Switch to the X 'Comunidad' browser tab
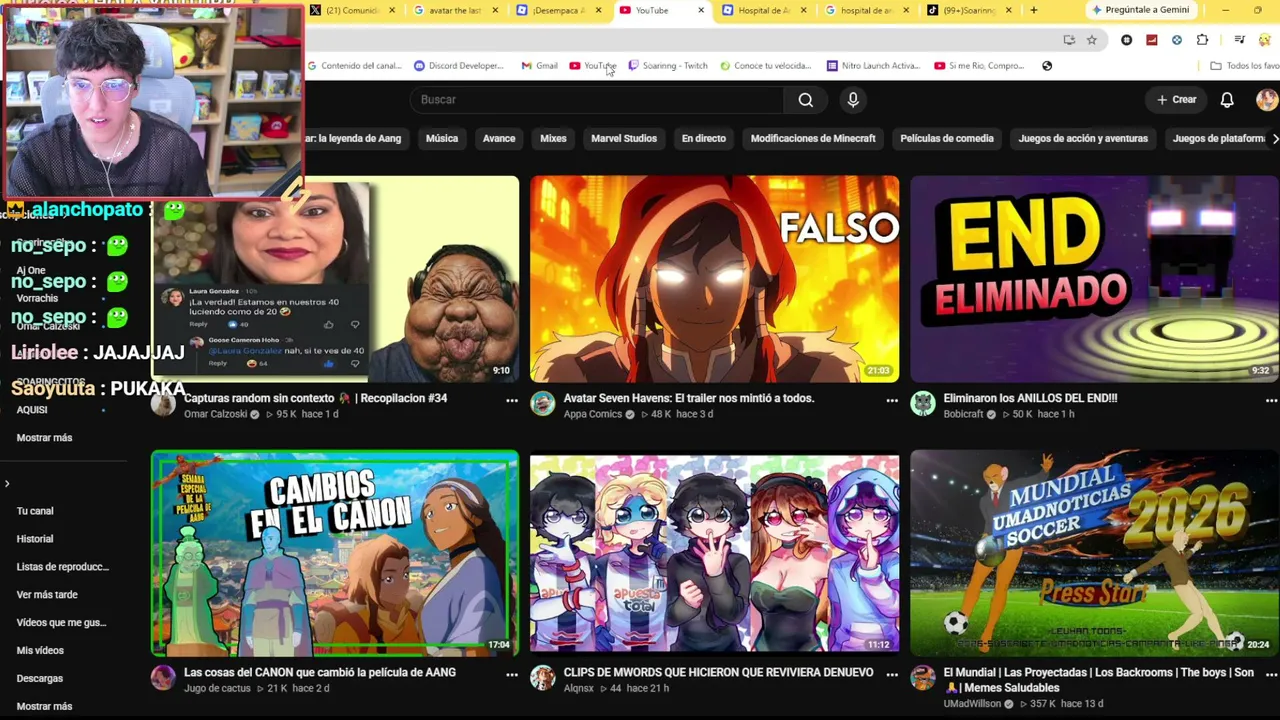Image resolution: width=1280 pixels, height=720 pixels. point(352,10)
